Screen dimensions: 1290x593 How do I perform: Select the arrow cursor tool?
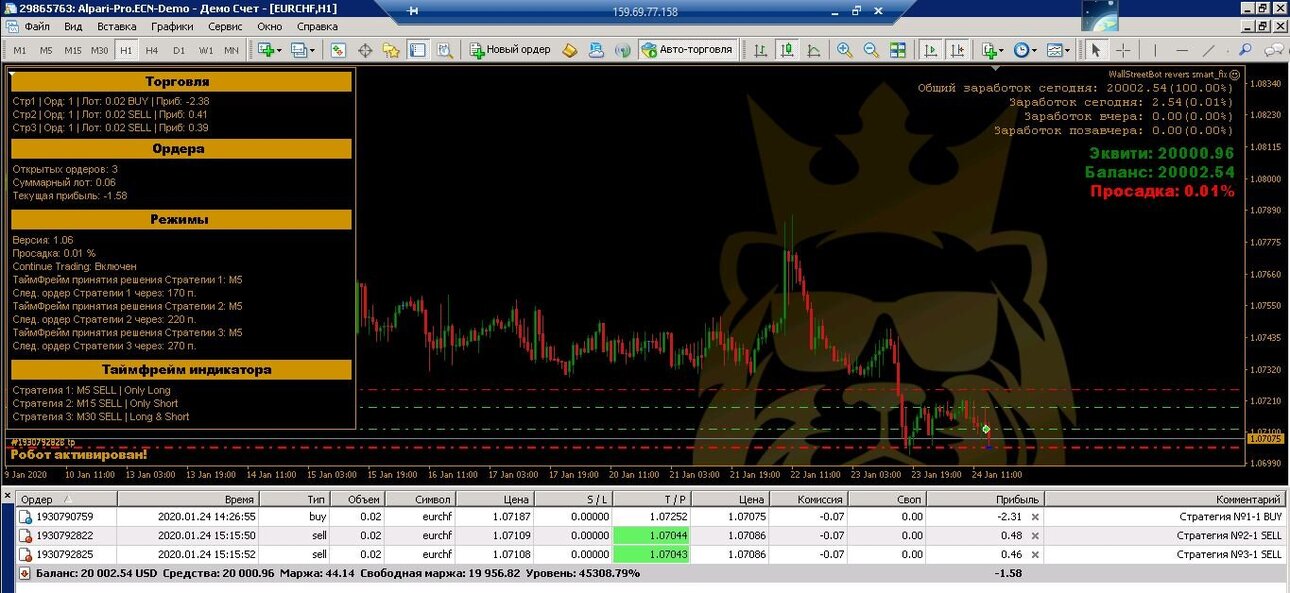pyautogui.click(x=1096, y=50)
